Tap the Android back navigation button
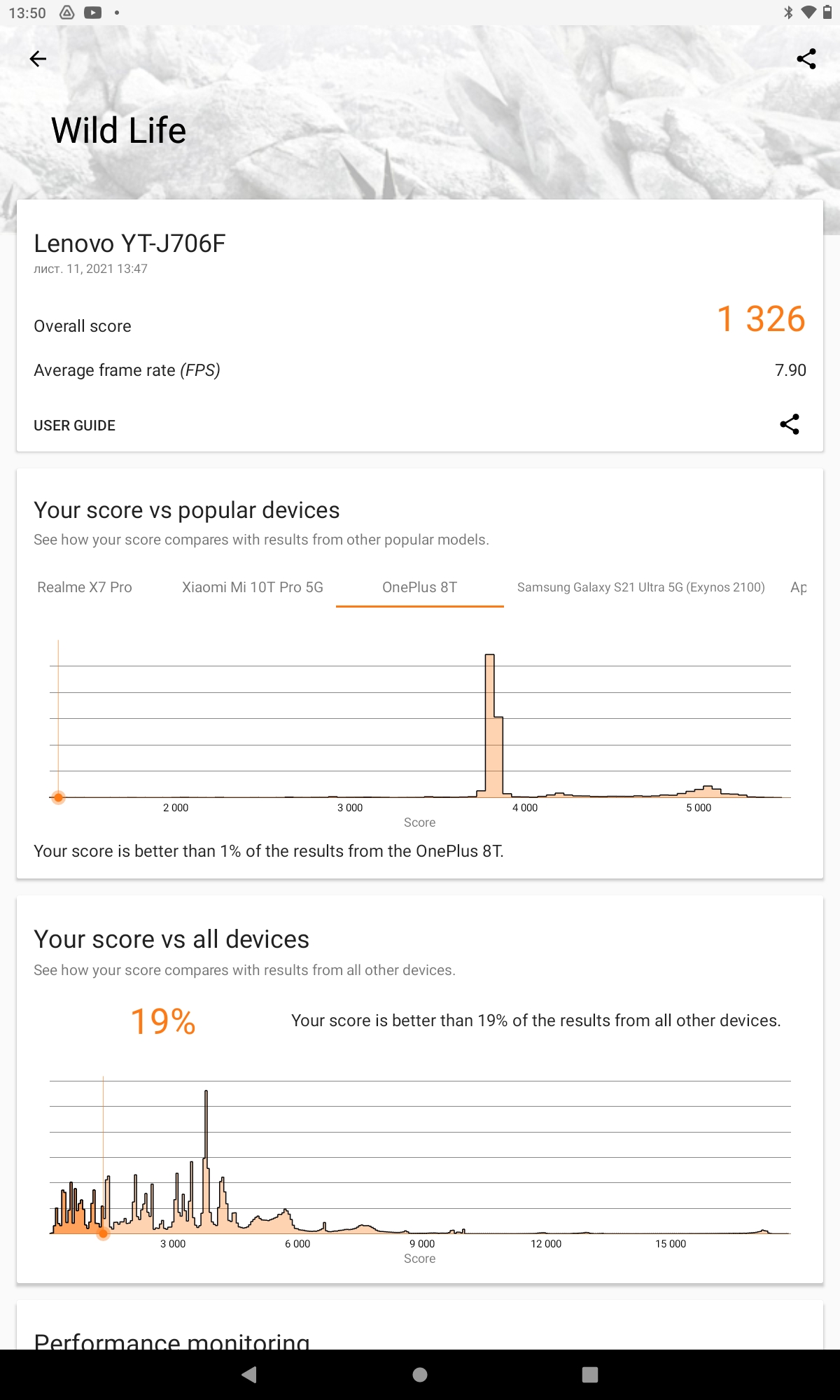Viewport: 840px width, 1400px height. (249, 1375)
